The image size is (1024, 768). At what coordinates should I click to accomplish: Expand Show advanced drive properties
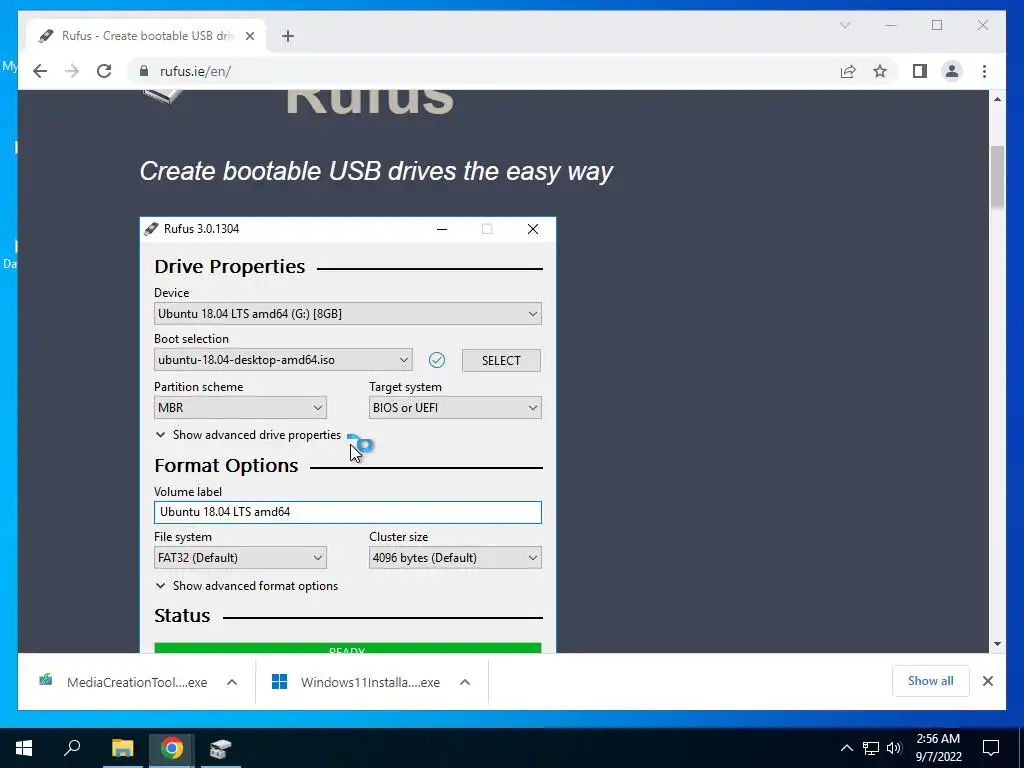pos(248,435)
